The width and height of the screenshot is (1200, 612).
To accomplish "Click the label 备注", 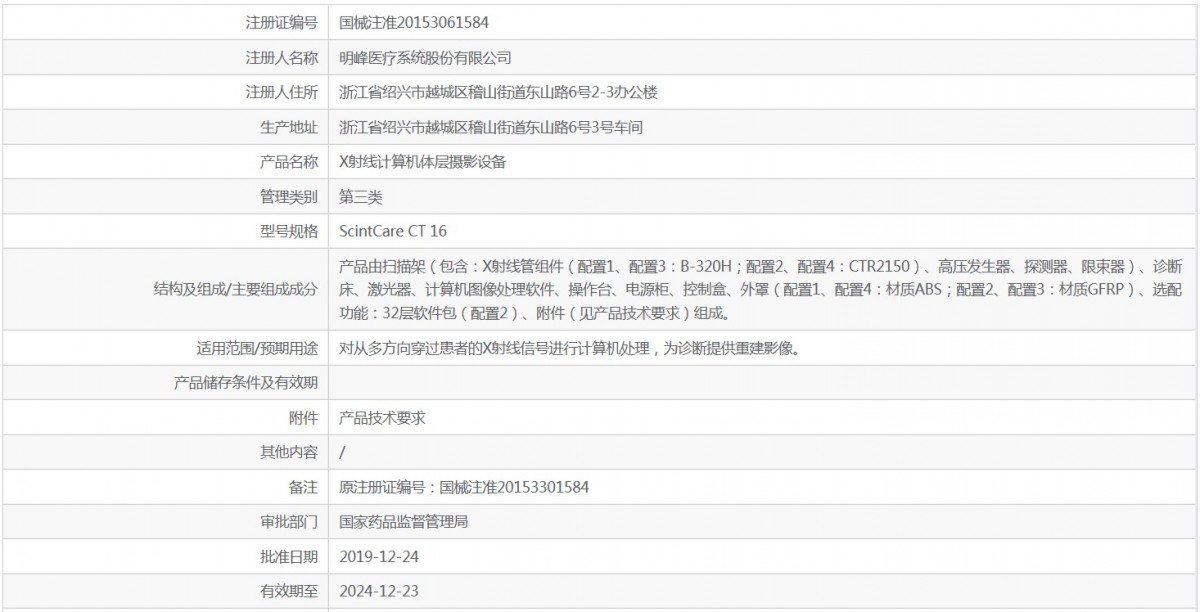I will pyautogui.click(x=303, y=487).
